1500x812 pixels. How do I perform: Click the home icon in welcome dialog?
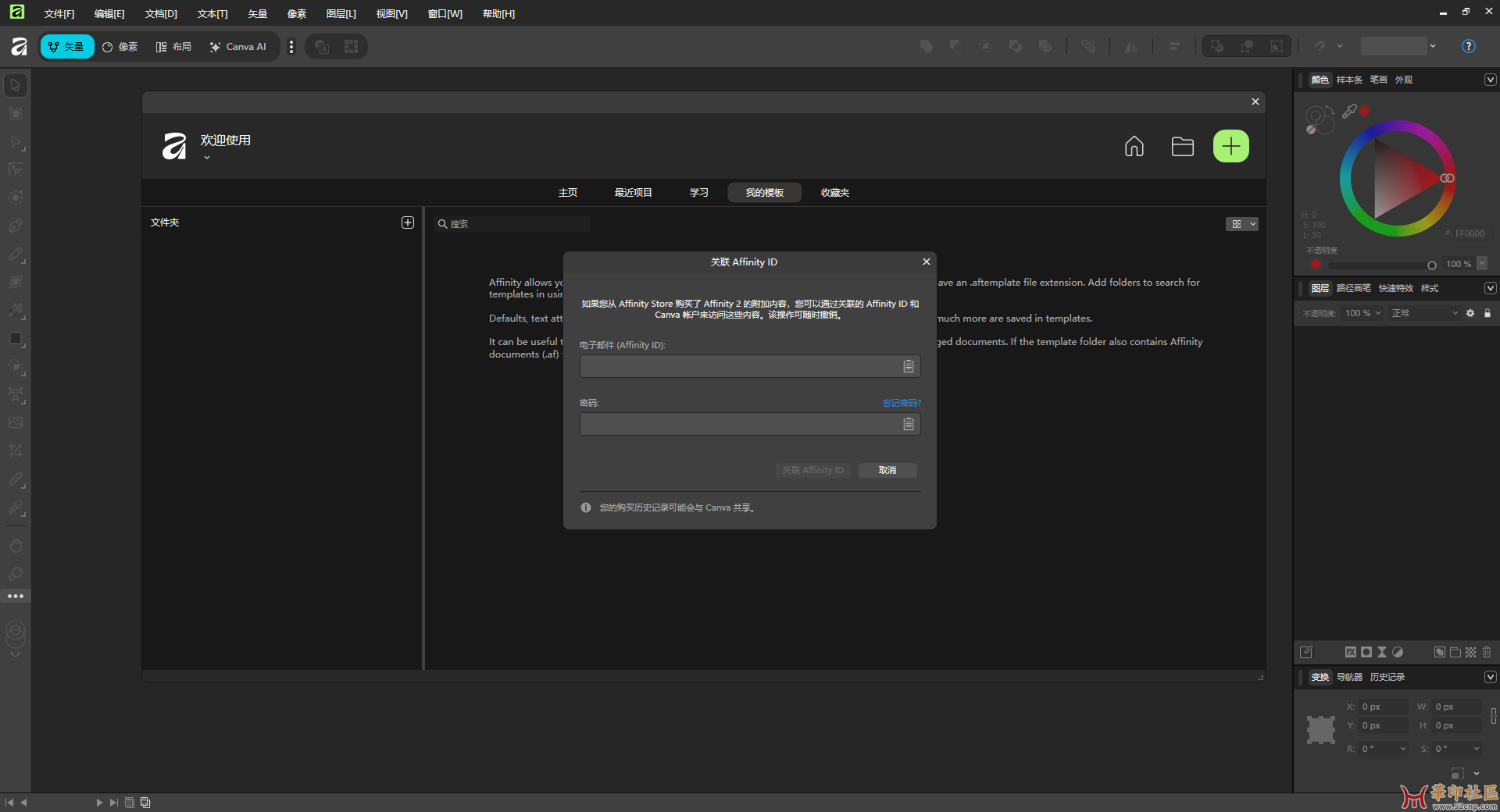point(1134,146)
